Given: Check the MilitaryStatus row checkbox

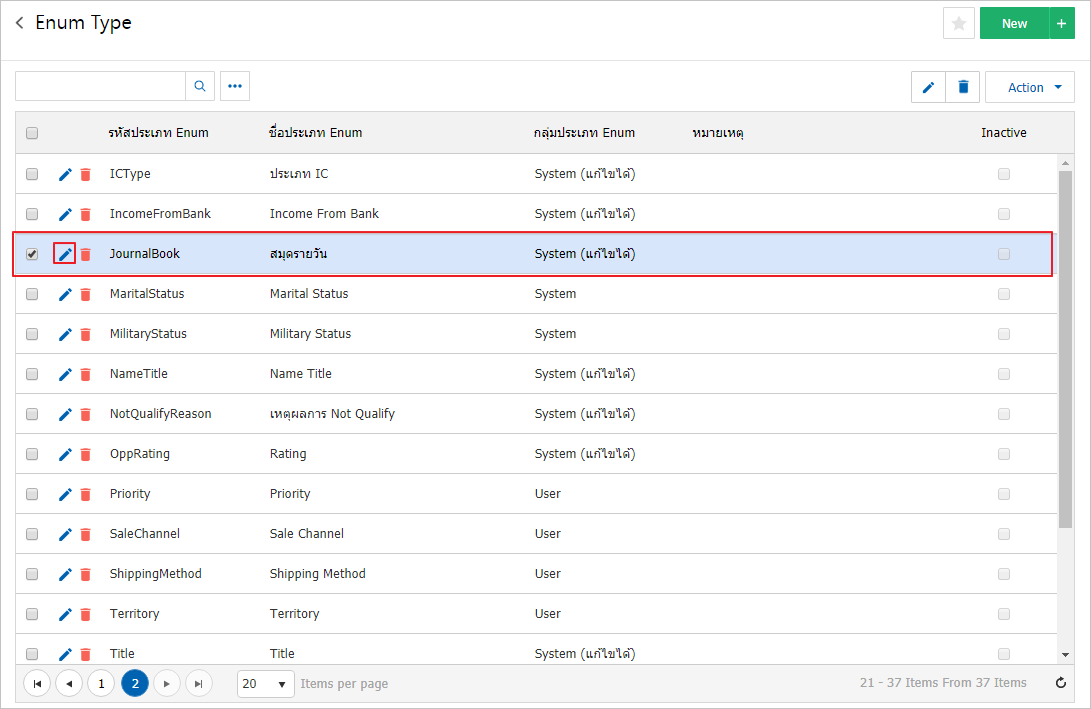Looking at the screenshot, I should coord(32,334).
